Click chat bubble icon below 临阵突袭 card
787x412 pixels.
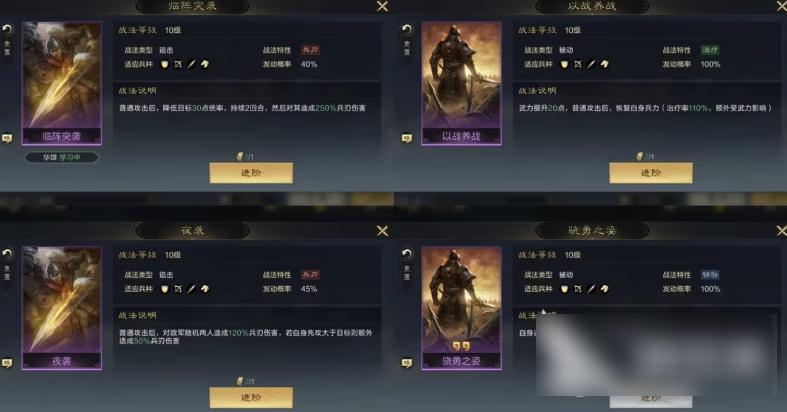pos(7,138)
